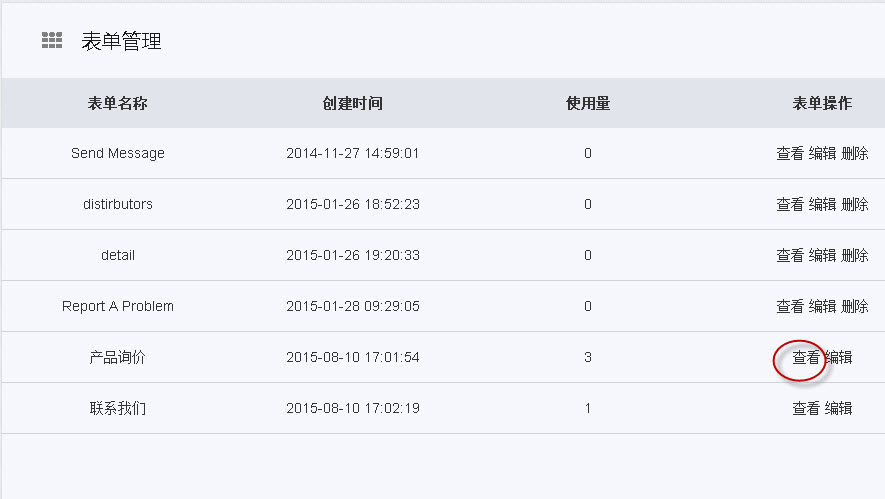The image size is (885, 499).
Task: View the Report A Problem form (查看)
Action: coord(790,307)
